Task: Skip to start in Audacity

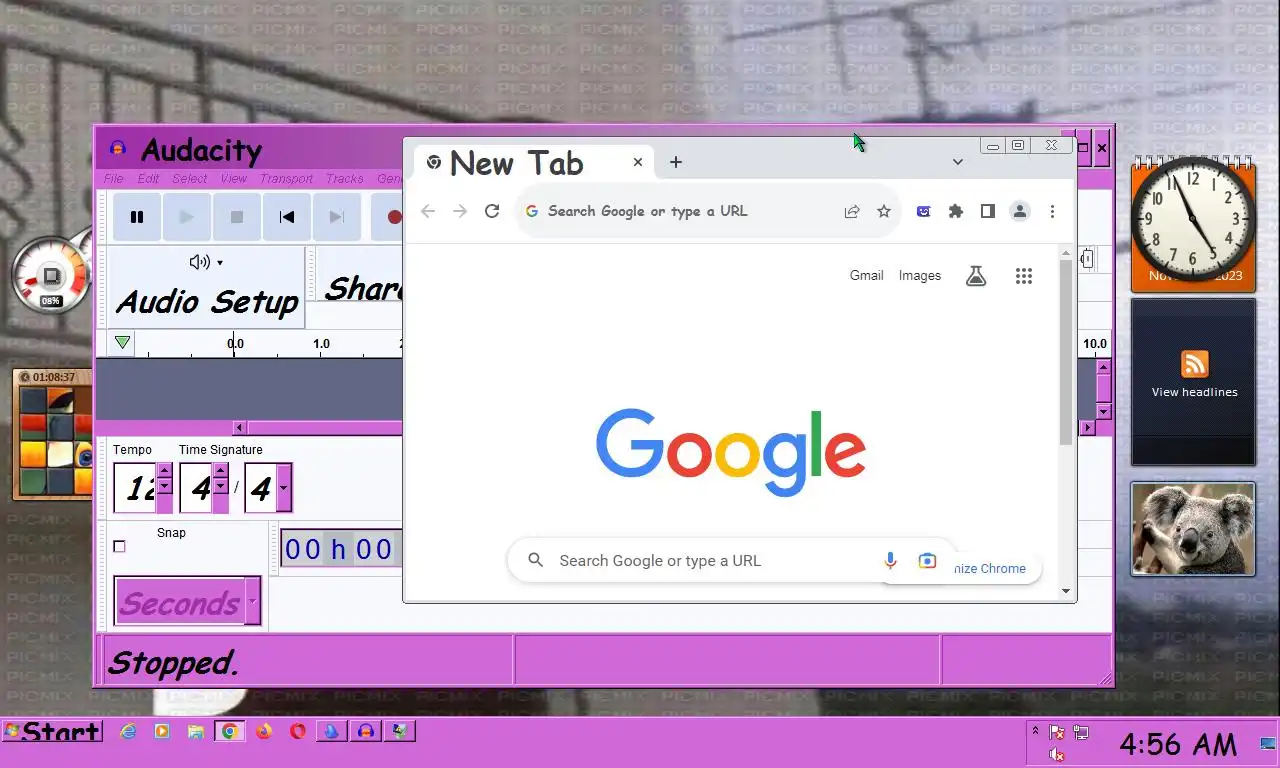Action: (x=287, y=217)
